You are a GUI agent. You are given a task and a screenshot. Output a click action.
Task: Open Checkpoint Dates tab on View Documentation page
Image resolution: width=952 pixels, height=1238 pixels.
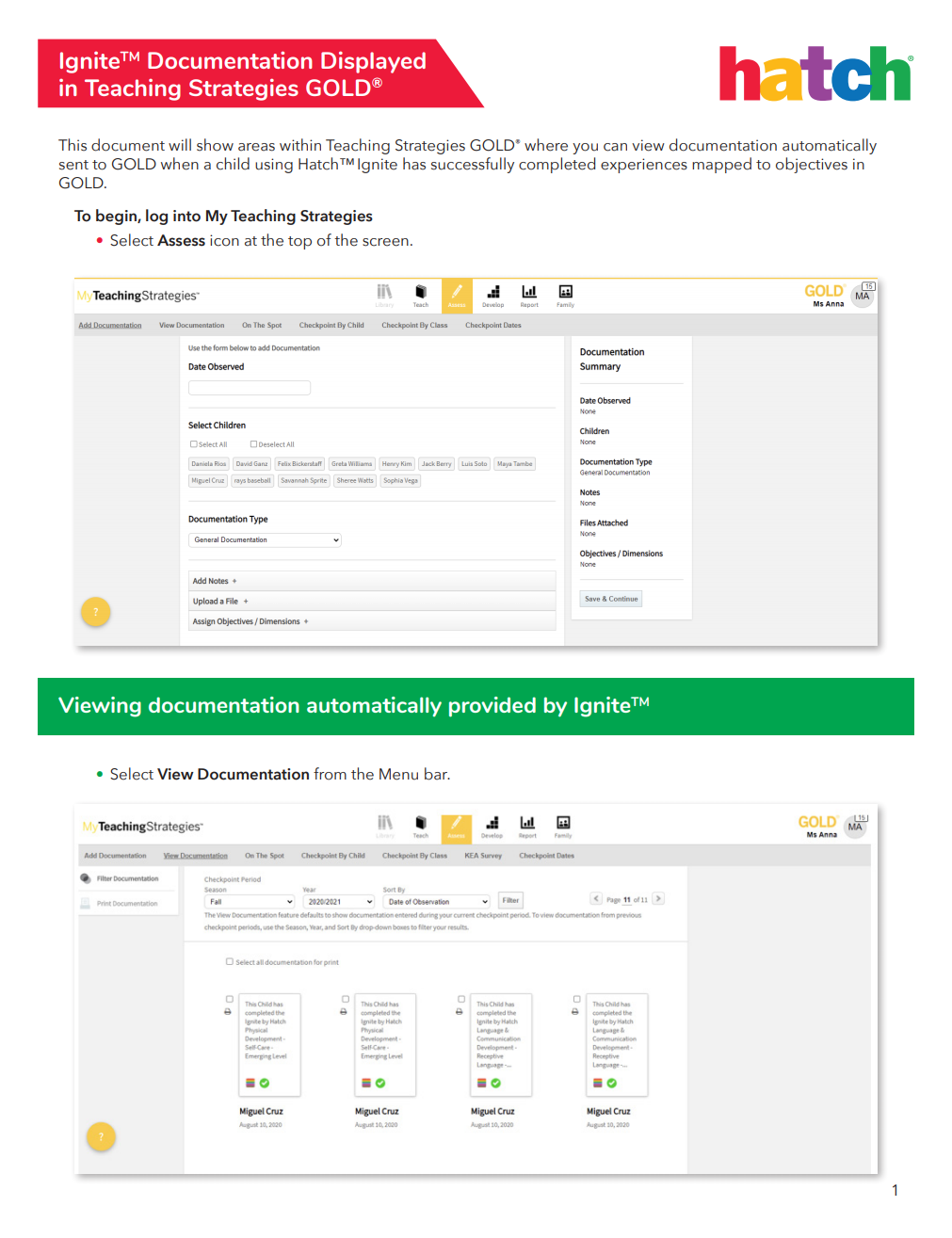(546, 856)
